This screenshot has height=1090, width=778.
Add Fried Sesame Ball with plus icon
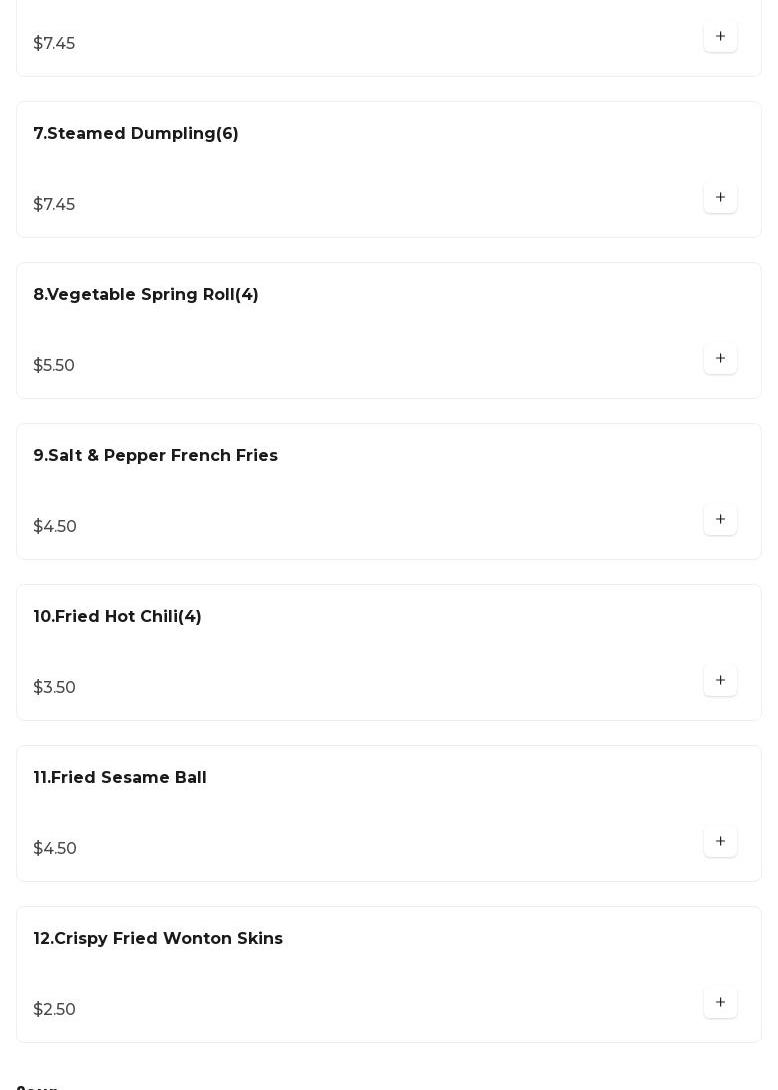(x=720, y=842)
